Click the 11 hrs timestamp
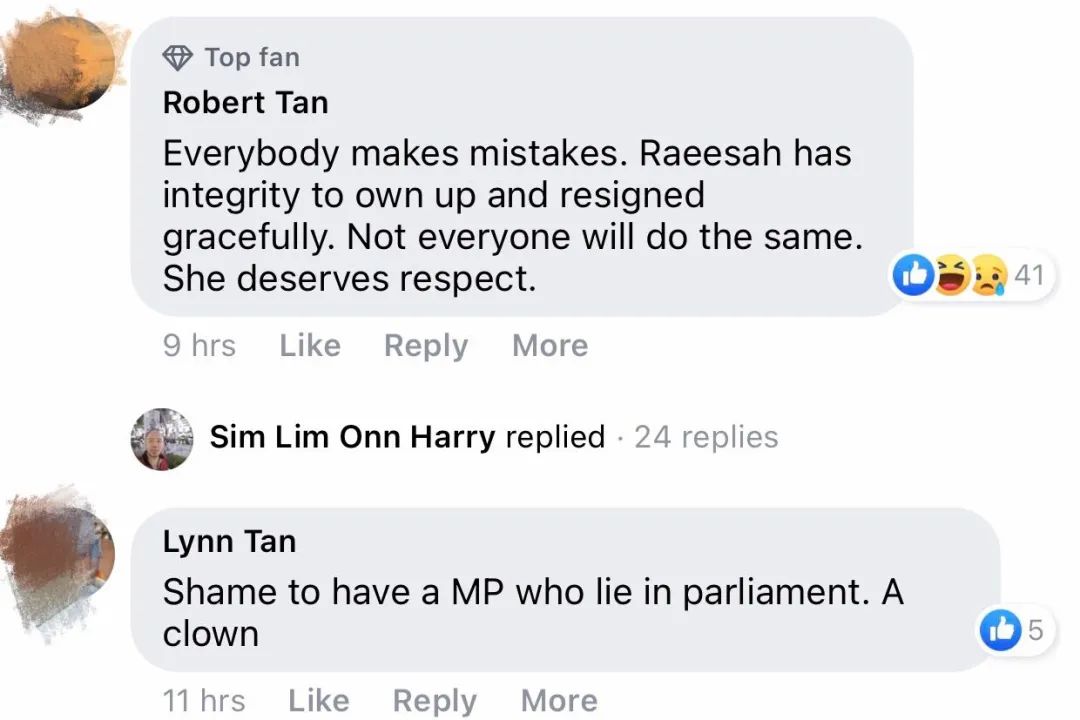 203,701
